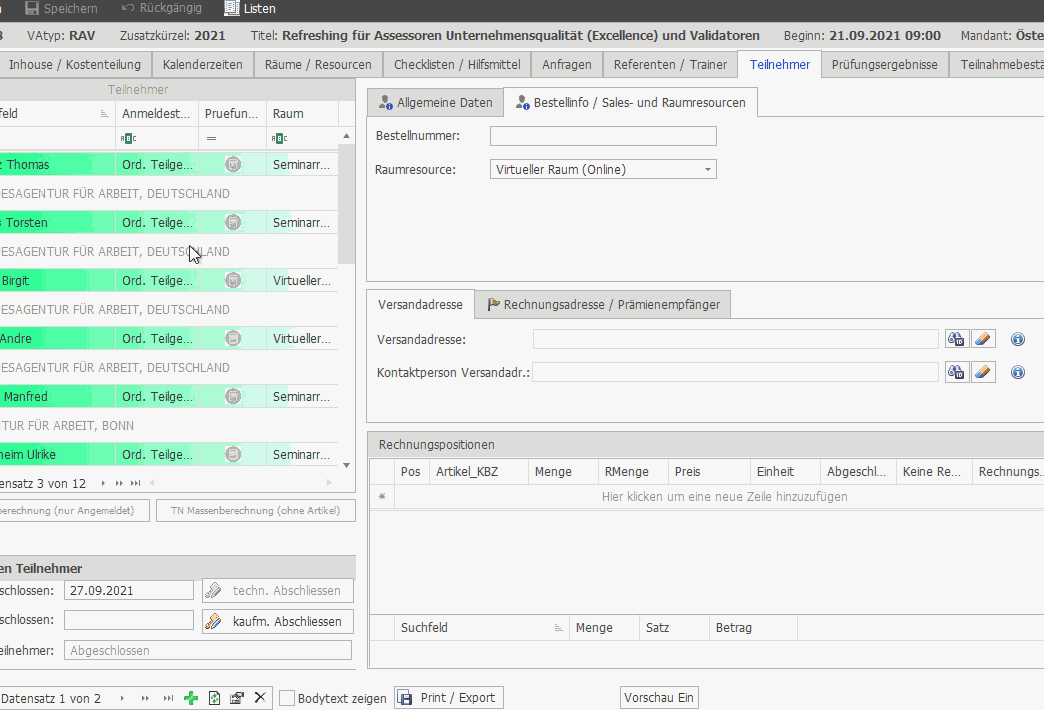Click the Kontaktperson Versandadr. text field
1044x710 pixels.
(x=736, y=372)
